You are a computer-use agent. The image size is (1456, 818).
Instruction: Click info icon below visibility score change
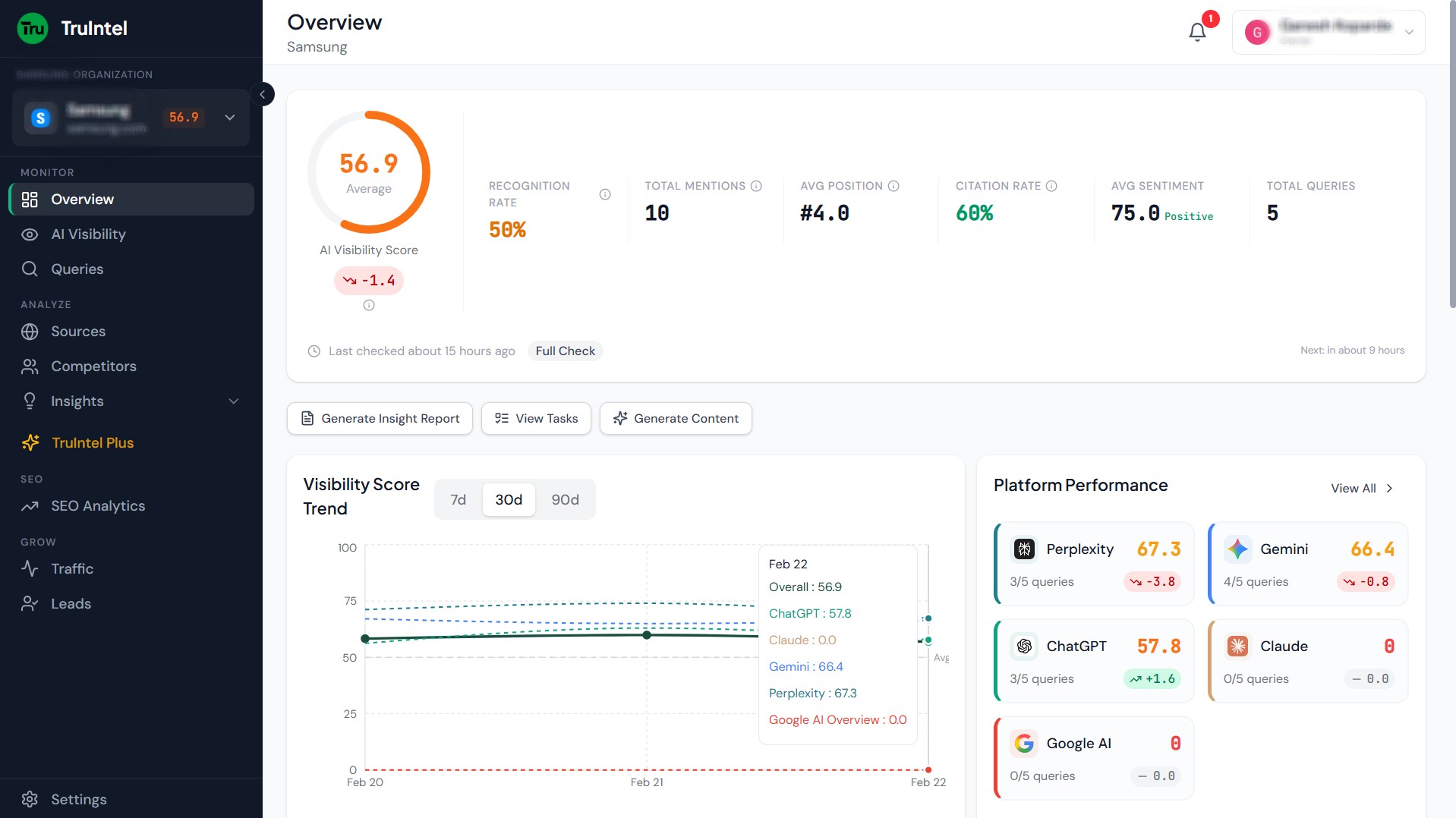pyautogui.click(x=369, y=305)
